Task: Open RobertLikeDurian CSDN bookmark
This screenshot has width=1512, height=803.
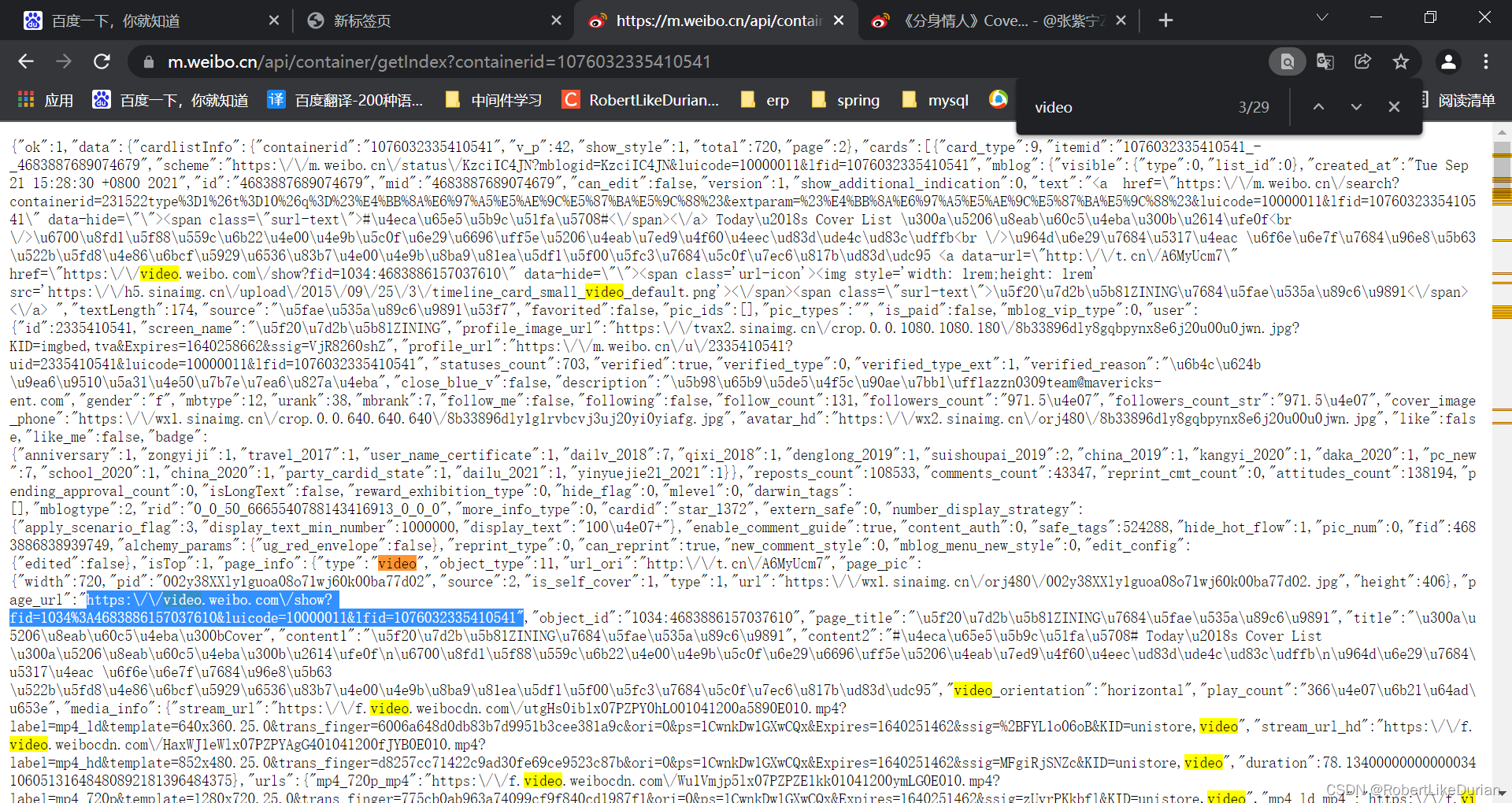Action: (x=641, y=100)
